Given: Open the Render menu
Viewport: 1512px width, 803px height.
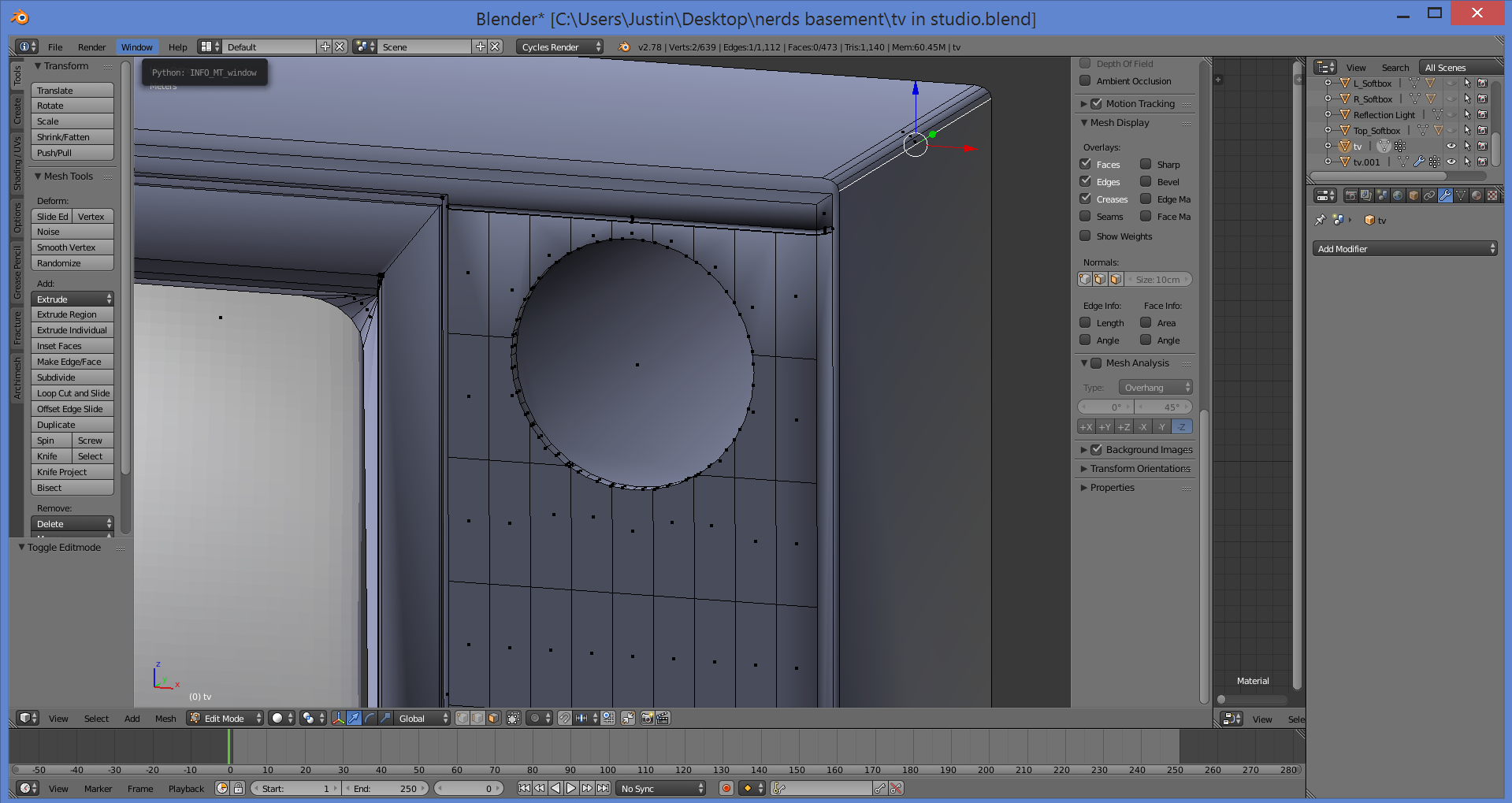Looking at the screenshot, I should 91,47.
